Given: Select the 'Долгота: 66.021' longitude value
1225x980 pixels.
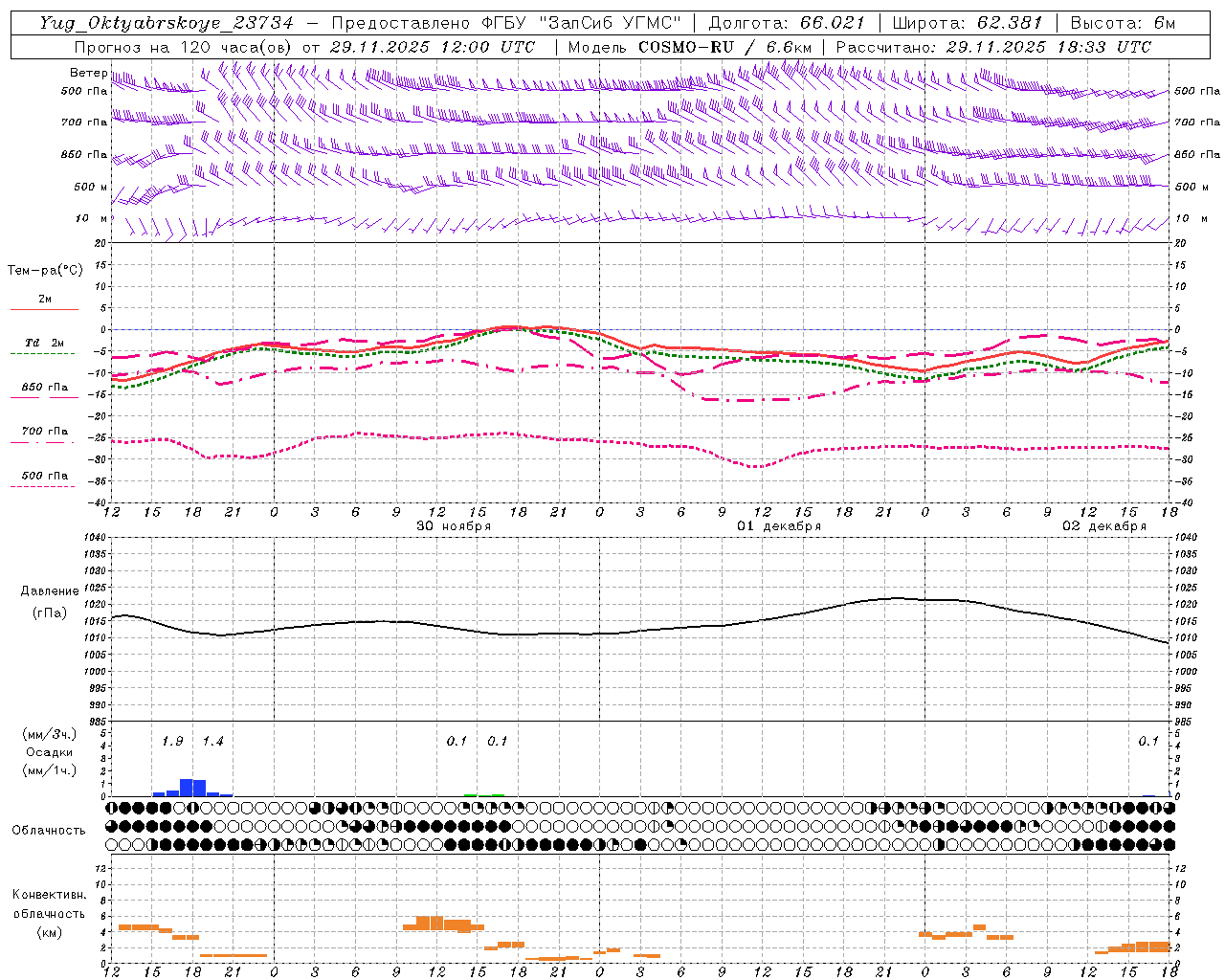Looking at the screenshot, I should [x=787, y=23].
